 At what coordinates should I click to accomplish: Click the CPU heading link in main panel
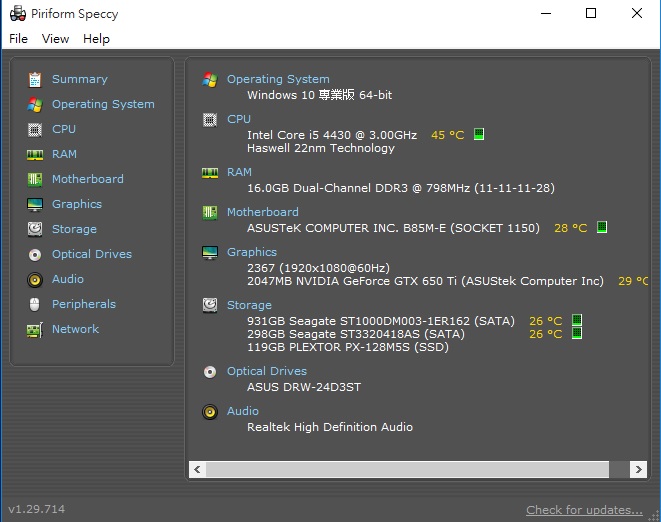(x=239, y=119)
